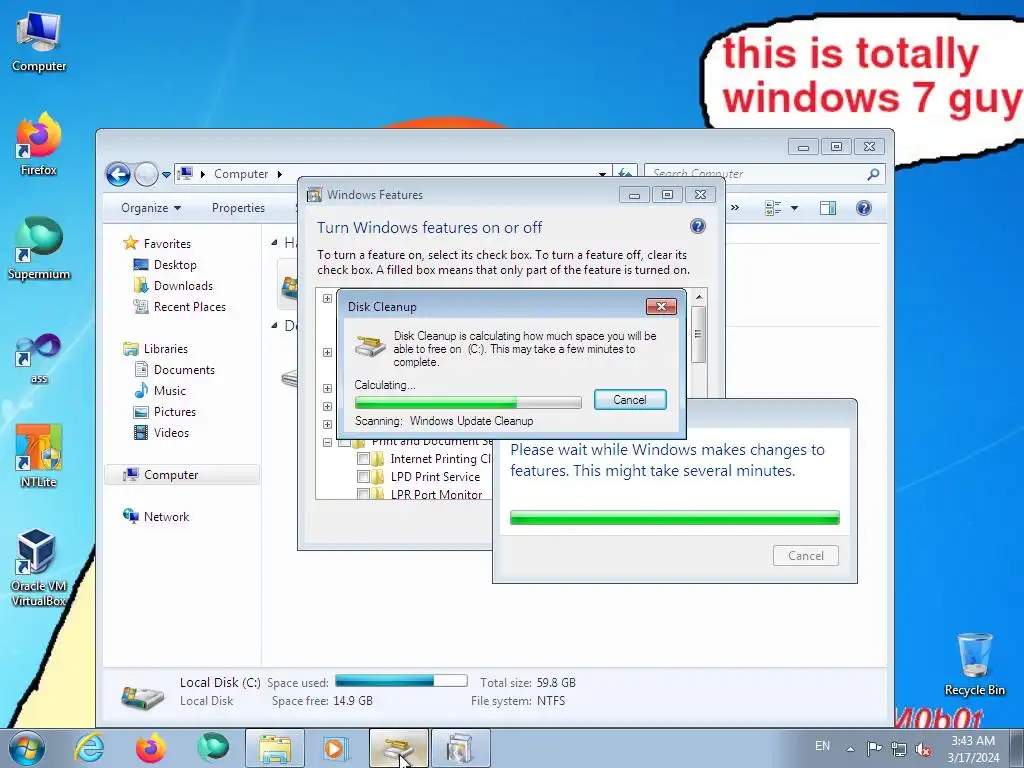Image resolution: width=1024 pixels, height=768 pixels.
Task: Open the Recycle Bin
Action: (974, 664)
